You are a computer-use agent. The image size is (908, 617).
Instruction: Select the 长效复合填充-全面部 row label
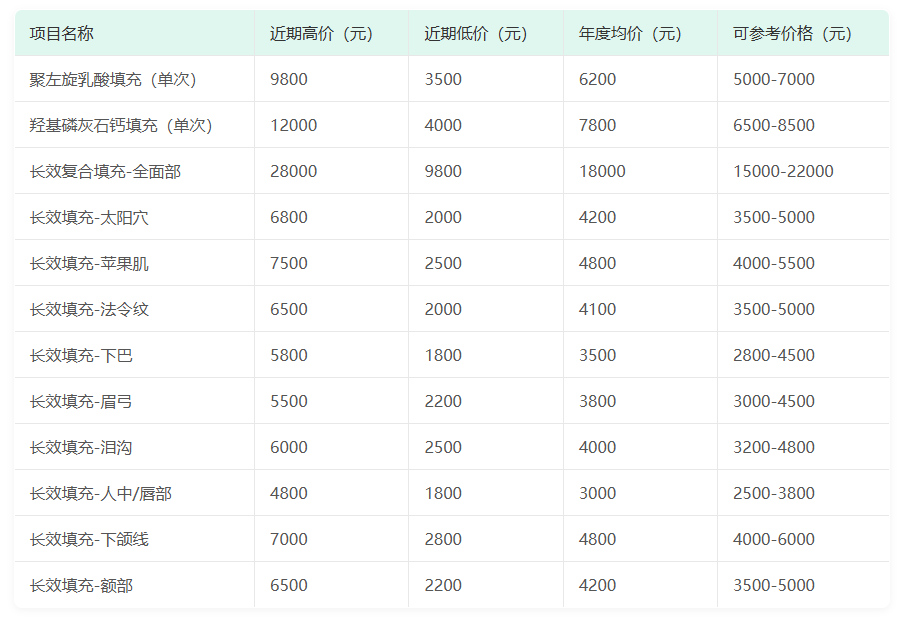coord(105,171)
